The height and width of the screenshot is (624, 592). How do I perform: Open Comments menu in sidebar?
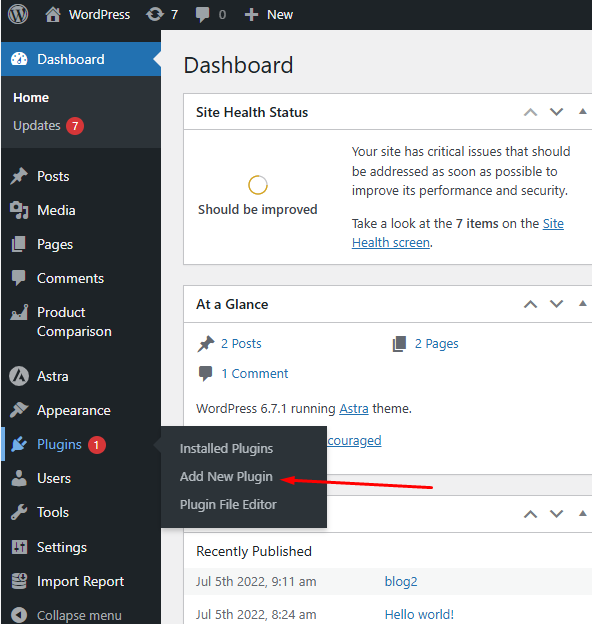tap(70, 278)
